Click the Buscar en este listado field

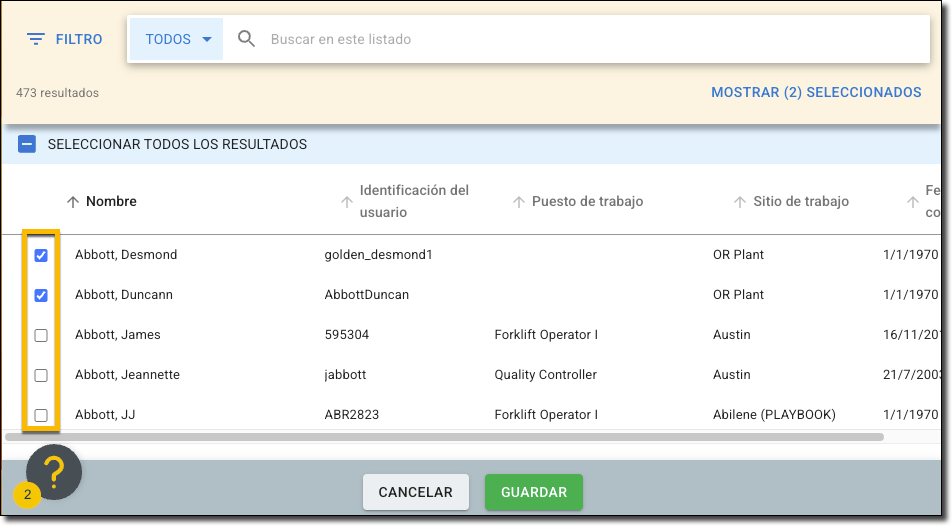click(x=590, y=40)
